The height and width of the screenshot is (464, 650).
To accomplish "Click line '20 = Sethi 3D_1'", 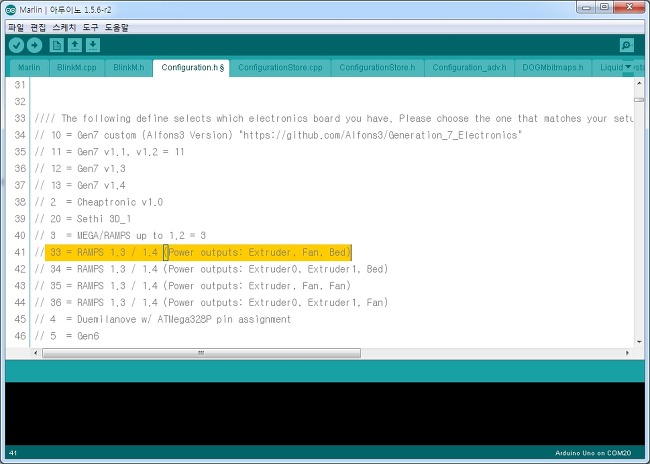I will click(83, 219).
